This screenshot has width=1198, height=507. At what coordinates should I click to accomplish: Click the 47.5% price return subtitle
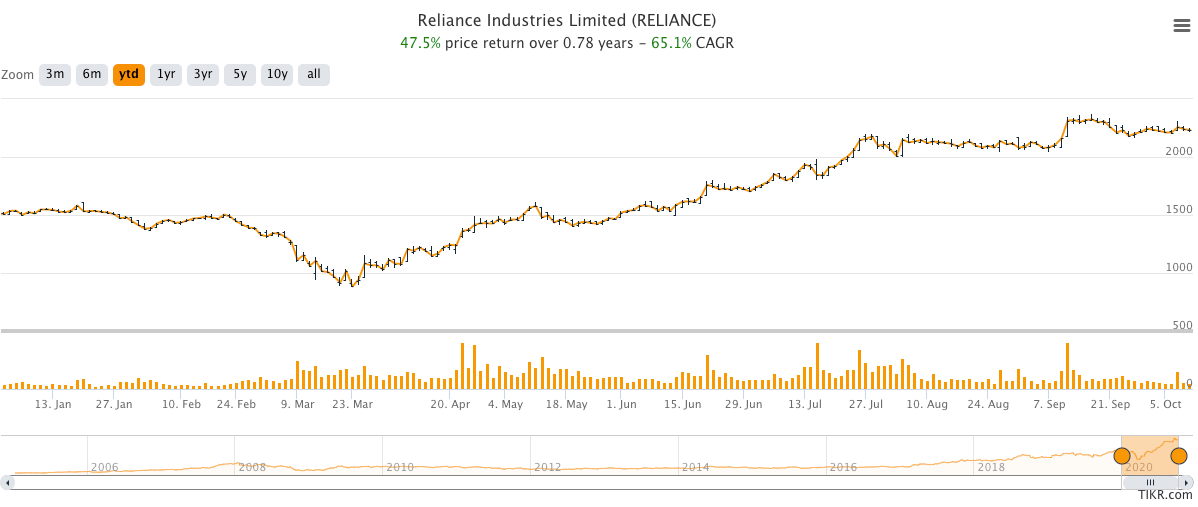[x=567, y=43]
